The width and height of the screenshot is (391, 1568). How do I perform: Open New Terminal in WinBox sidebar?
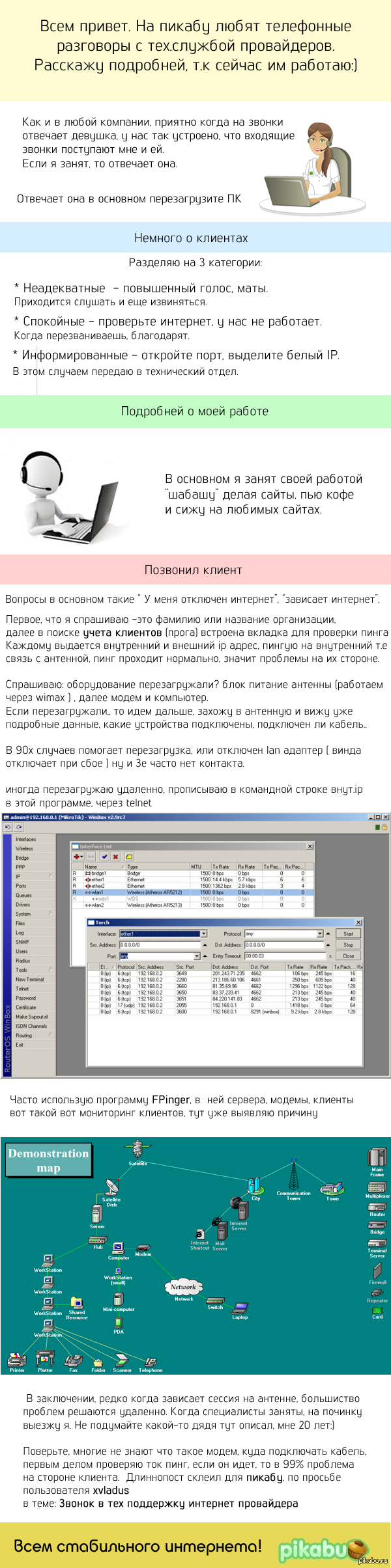[x=30, y=979]
